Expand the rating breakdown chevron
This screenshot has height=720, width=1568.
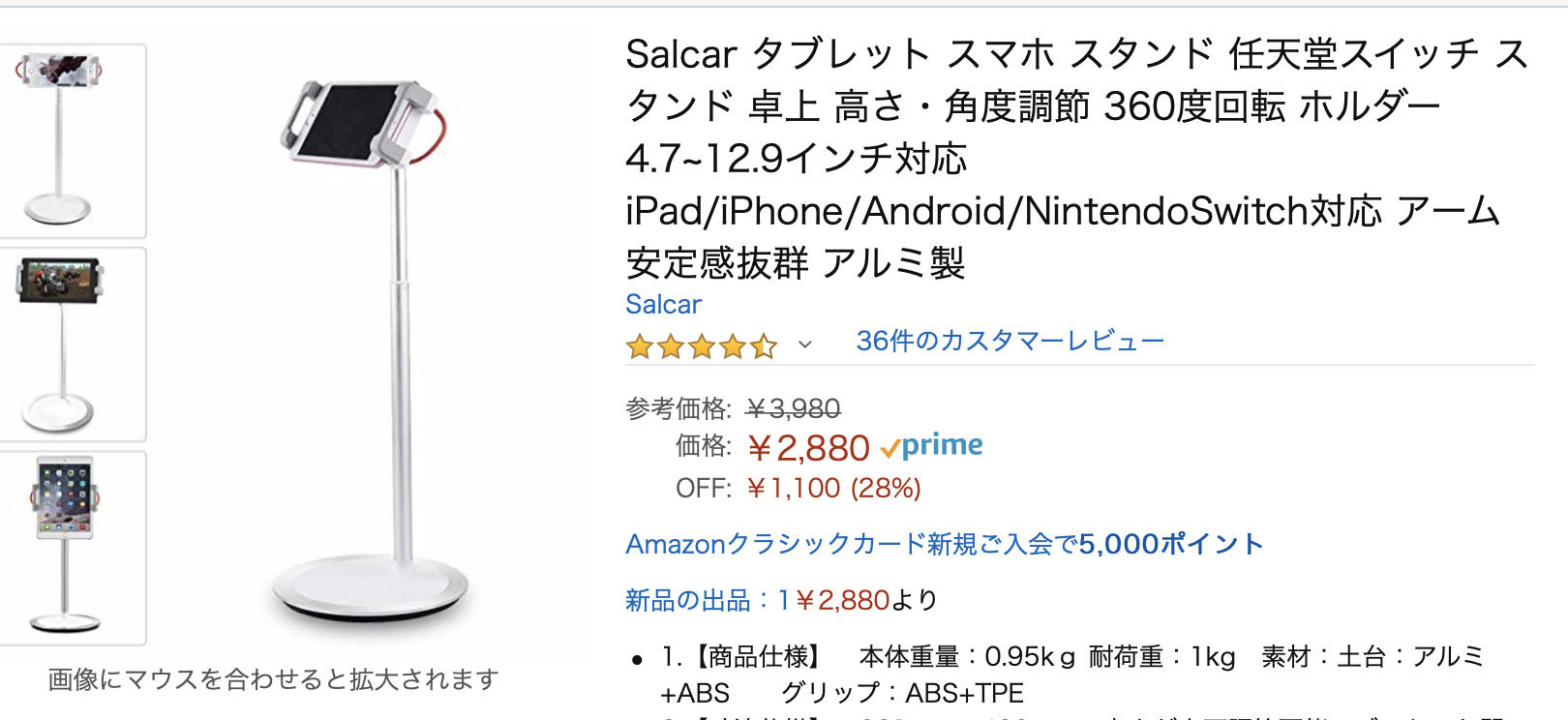[x=804, y=345]
